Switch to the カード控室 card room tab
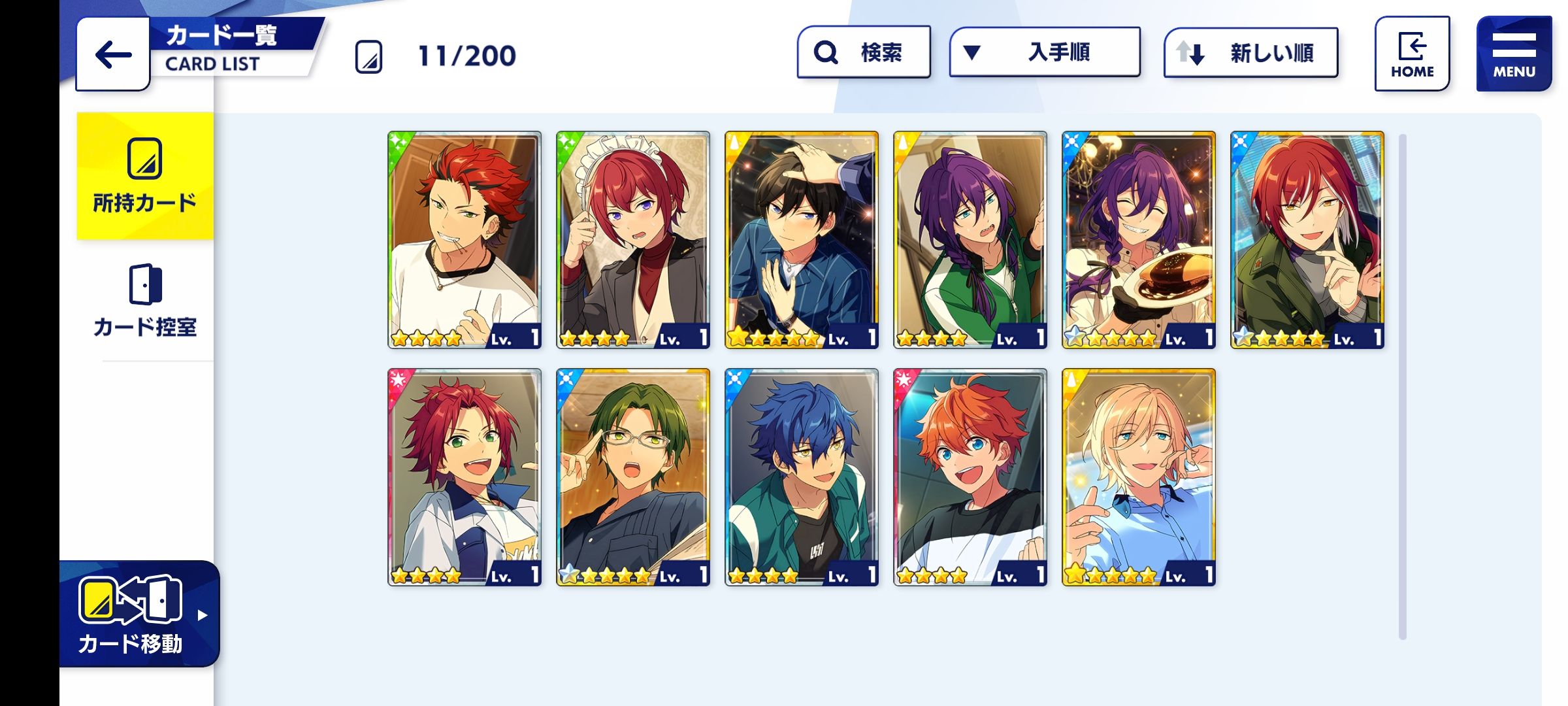 (145, 301)
